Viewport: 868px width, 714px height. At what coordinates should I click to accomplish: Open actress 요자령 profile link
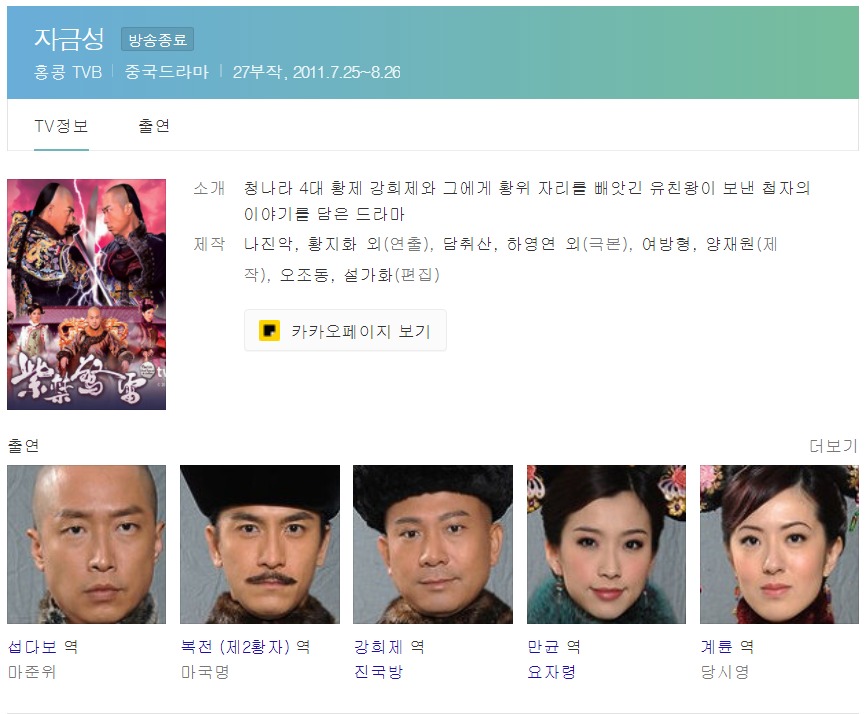click(552, 672)
